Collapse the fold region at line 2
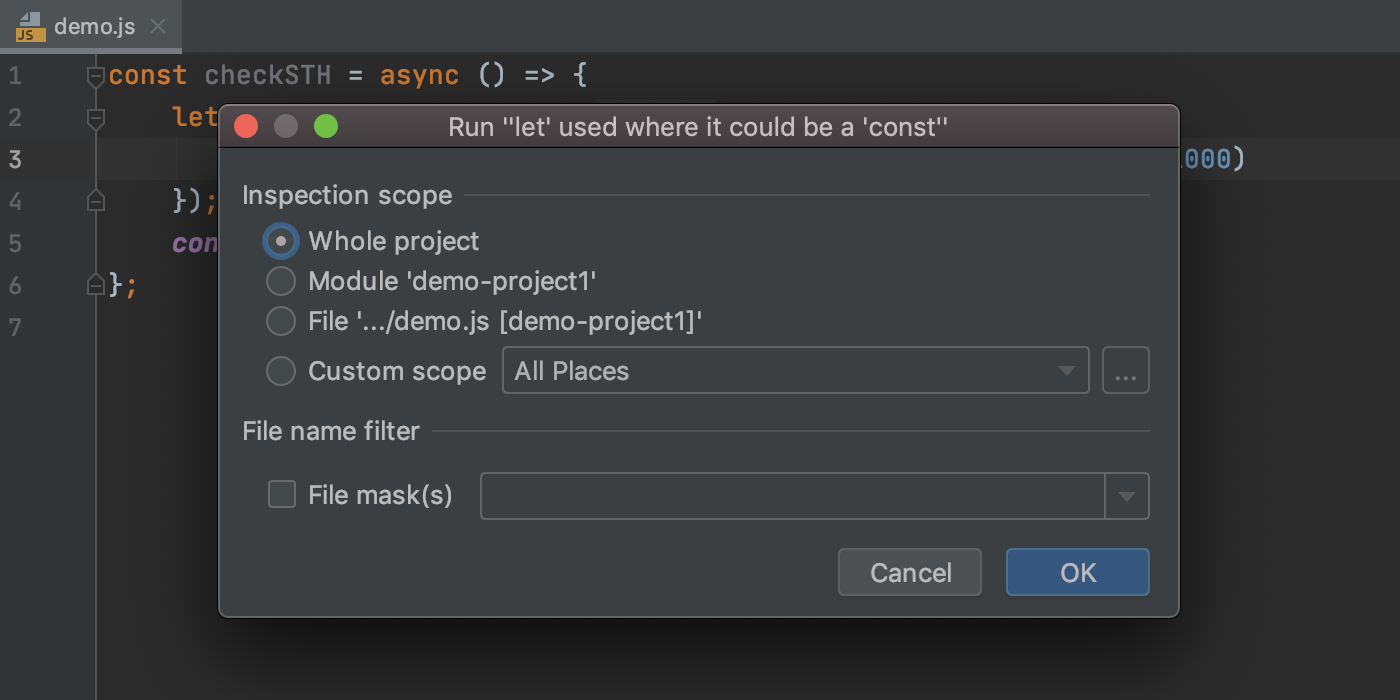Screen dimensions: 1400x700 pos(95,117)
